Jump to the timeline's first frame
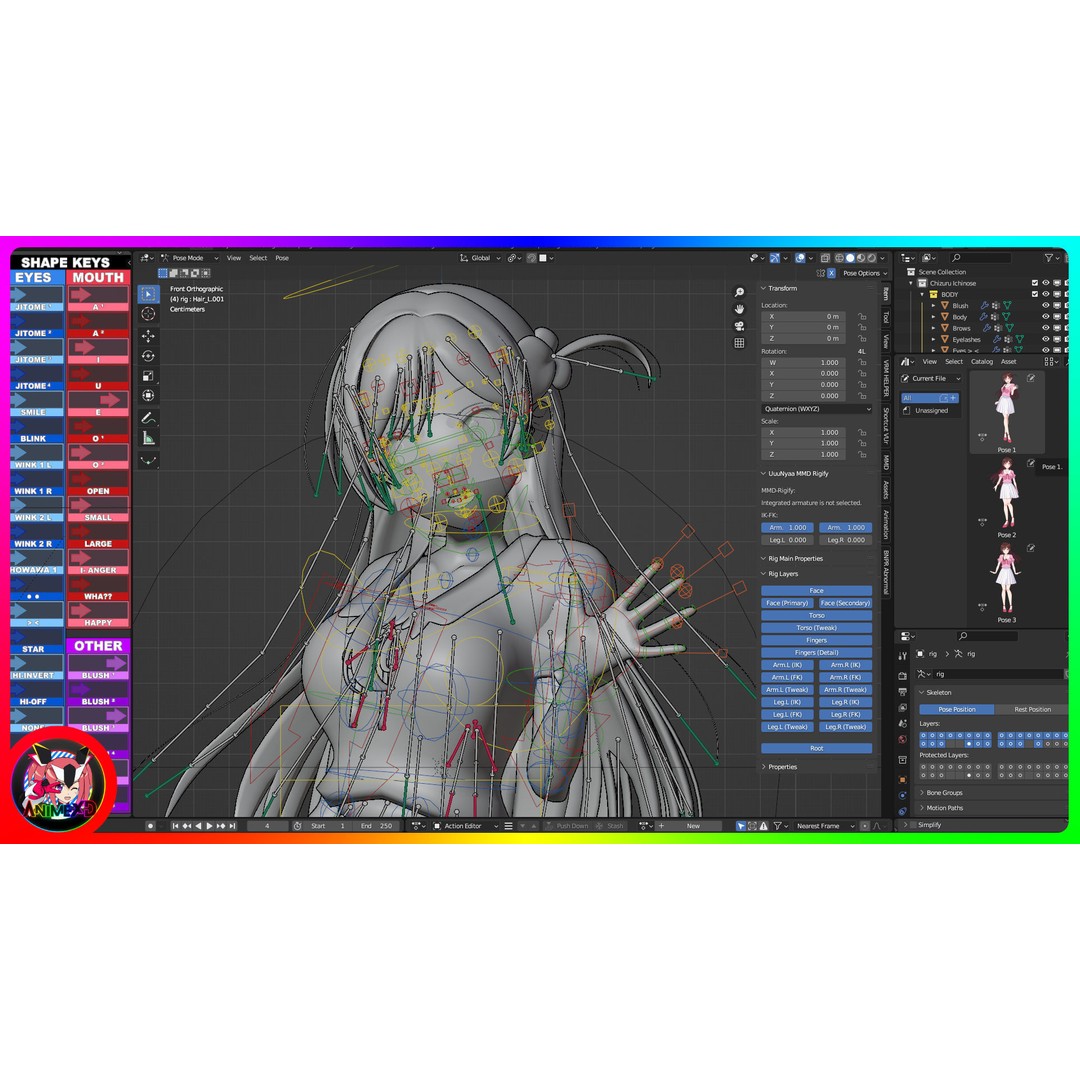Screen dimensions: 1080x1080 [176, 826]
